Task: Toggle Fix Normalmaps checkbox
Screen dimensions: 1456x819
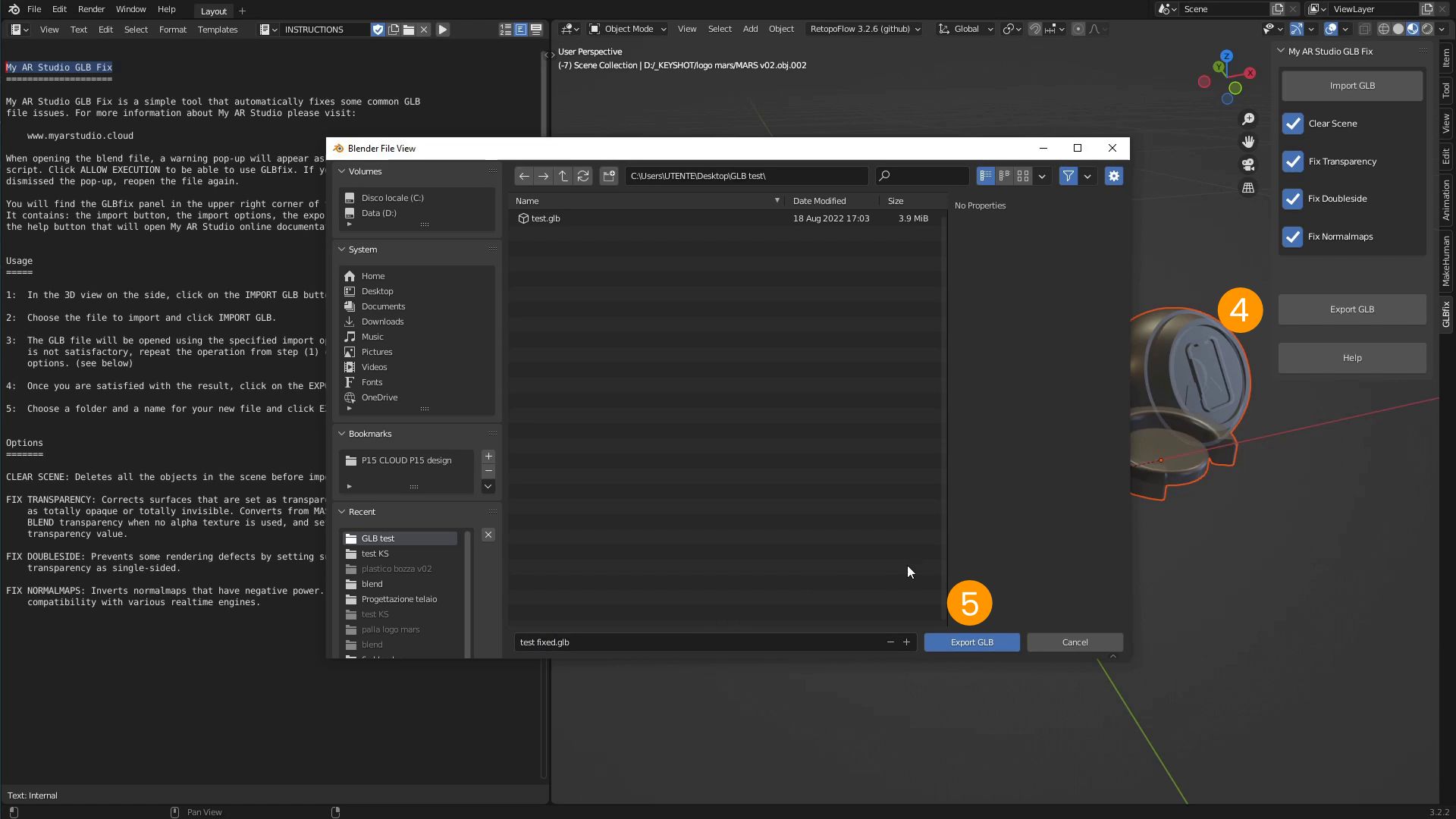Action: [x=1293, y=237]
